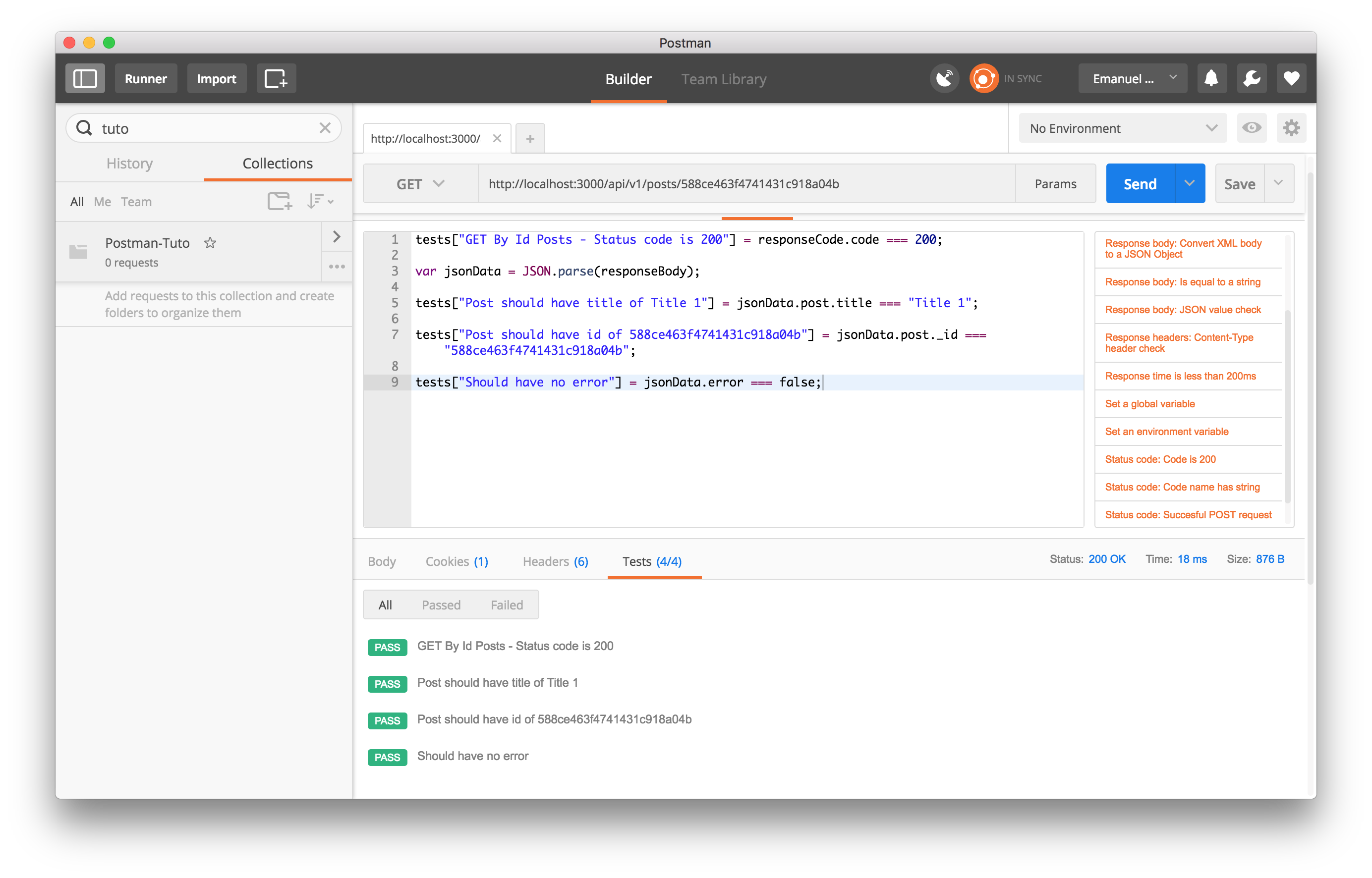Insert snippet Response body: JSON value check
Screen dimensions: 1372x878
pos(1189,310)
